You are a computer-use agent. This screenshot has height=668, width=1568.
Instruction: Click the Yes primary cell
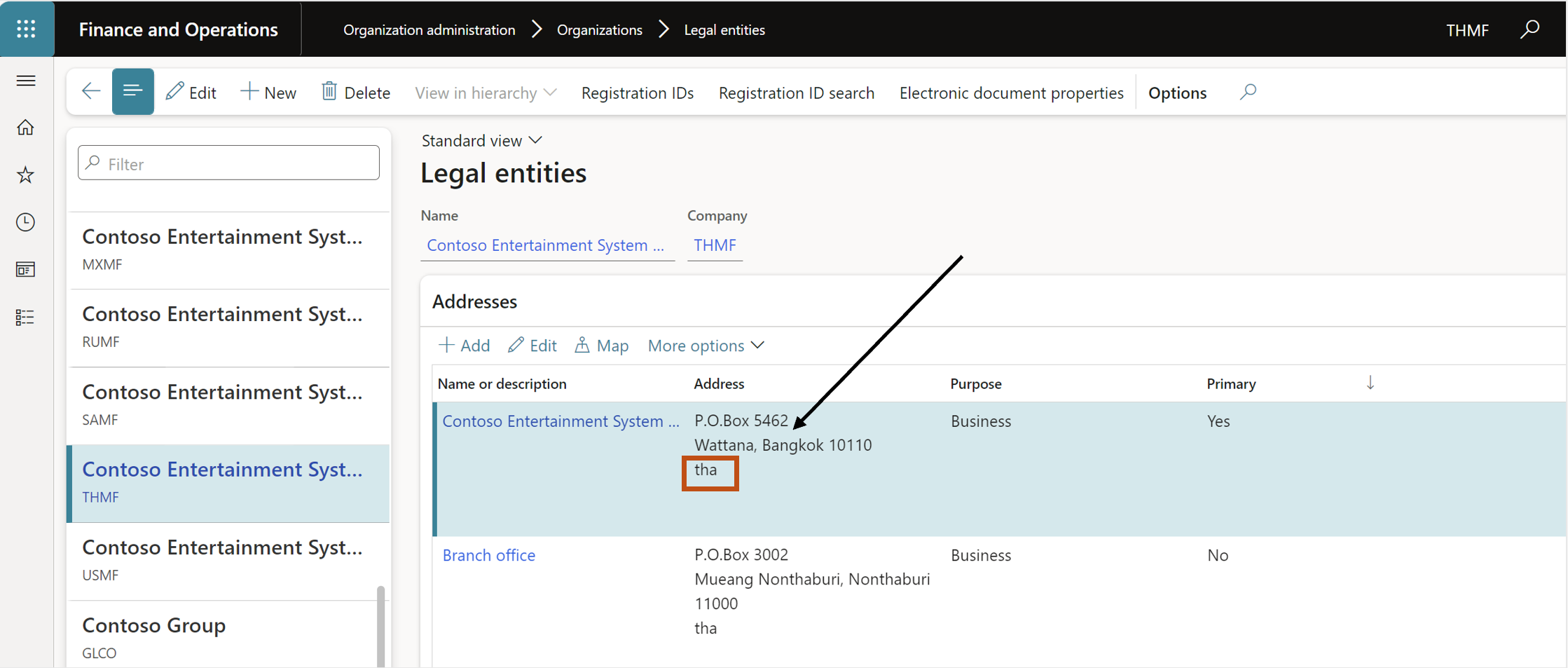1218,421
